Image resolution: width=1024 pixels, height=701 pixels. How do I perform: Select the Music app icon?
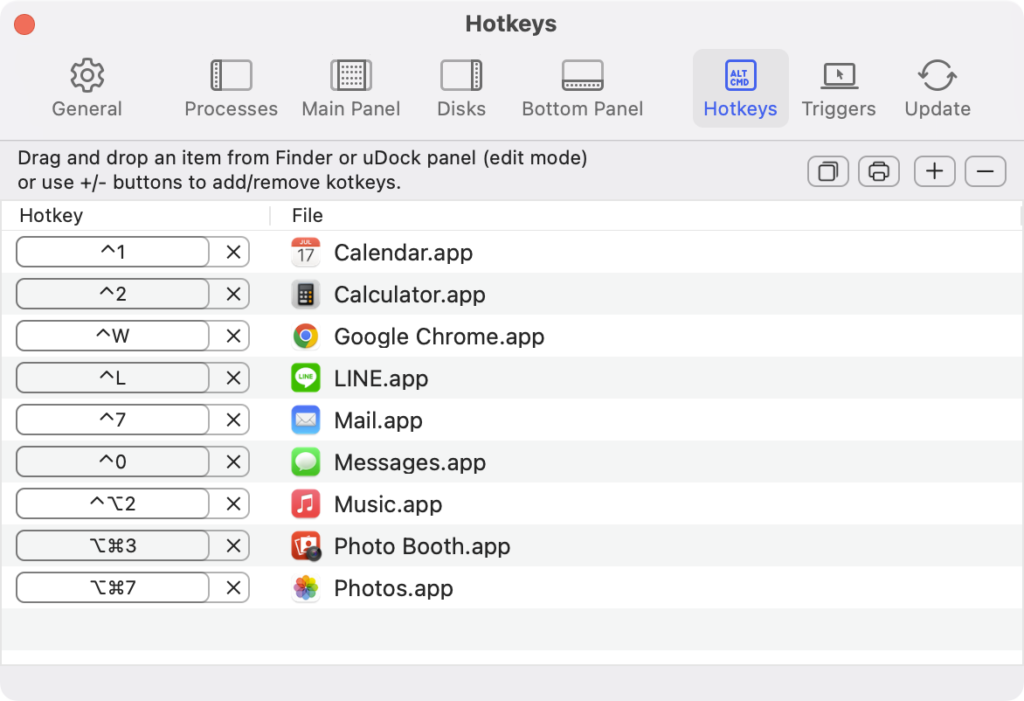click(x=305, y=504)
